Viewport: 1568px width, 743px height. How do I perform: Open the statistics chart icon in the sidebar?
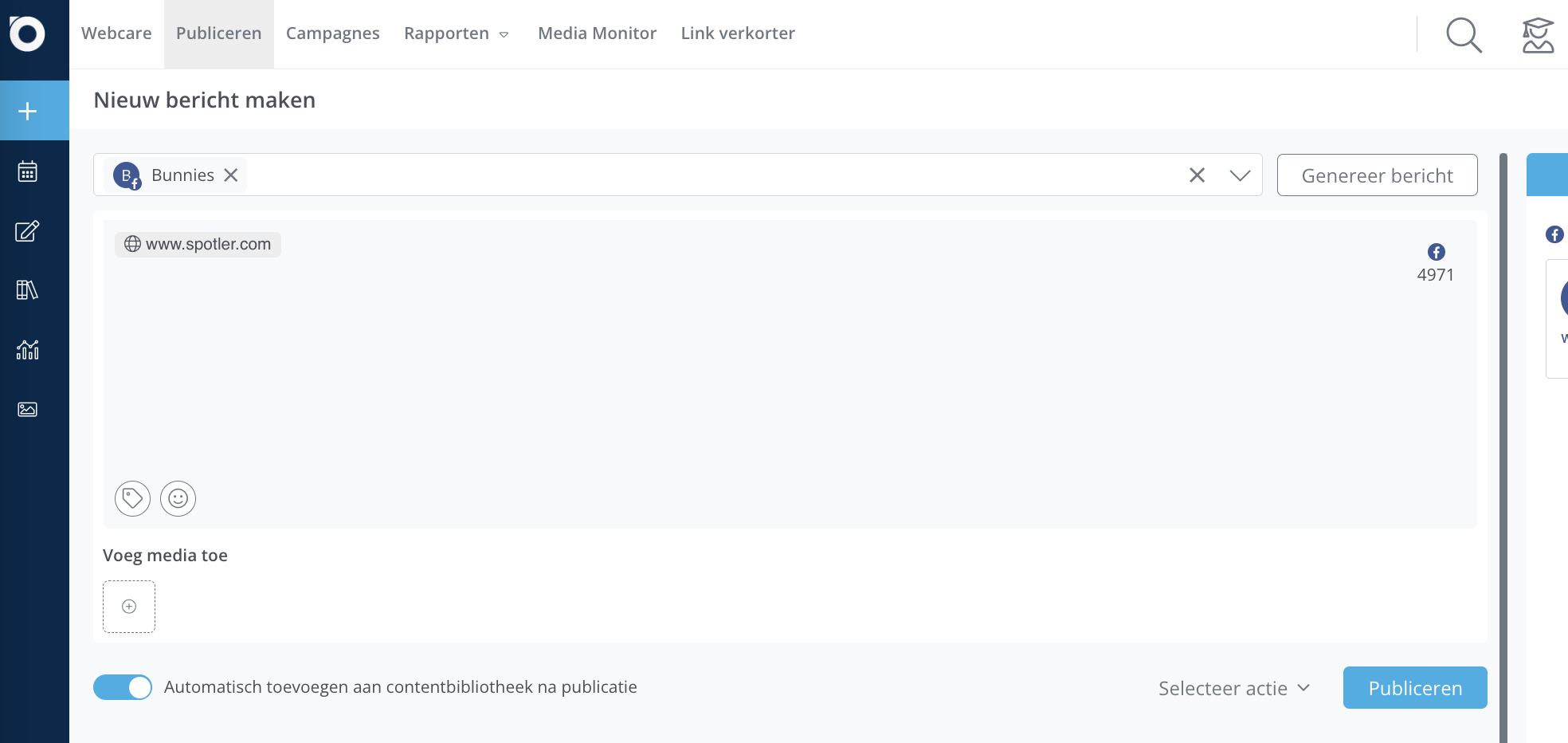(28, 349)
